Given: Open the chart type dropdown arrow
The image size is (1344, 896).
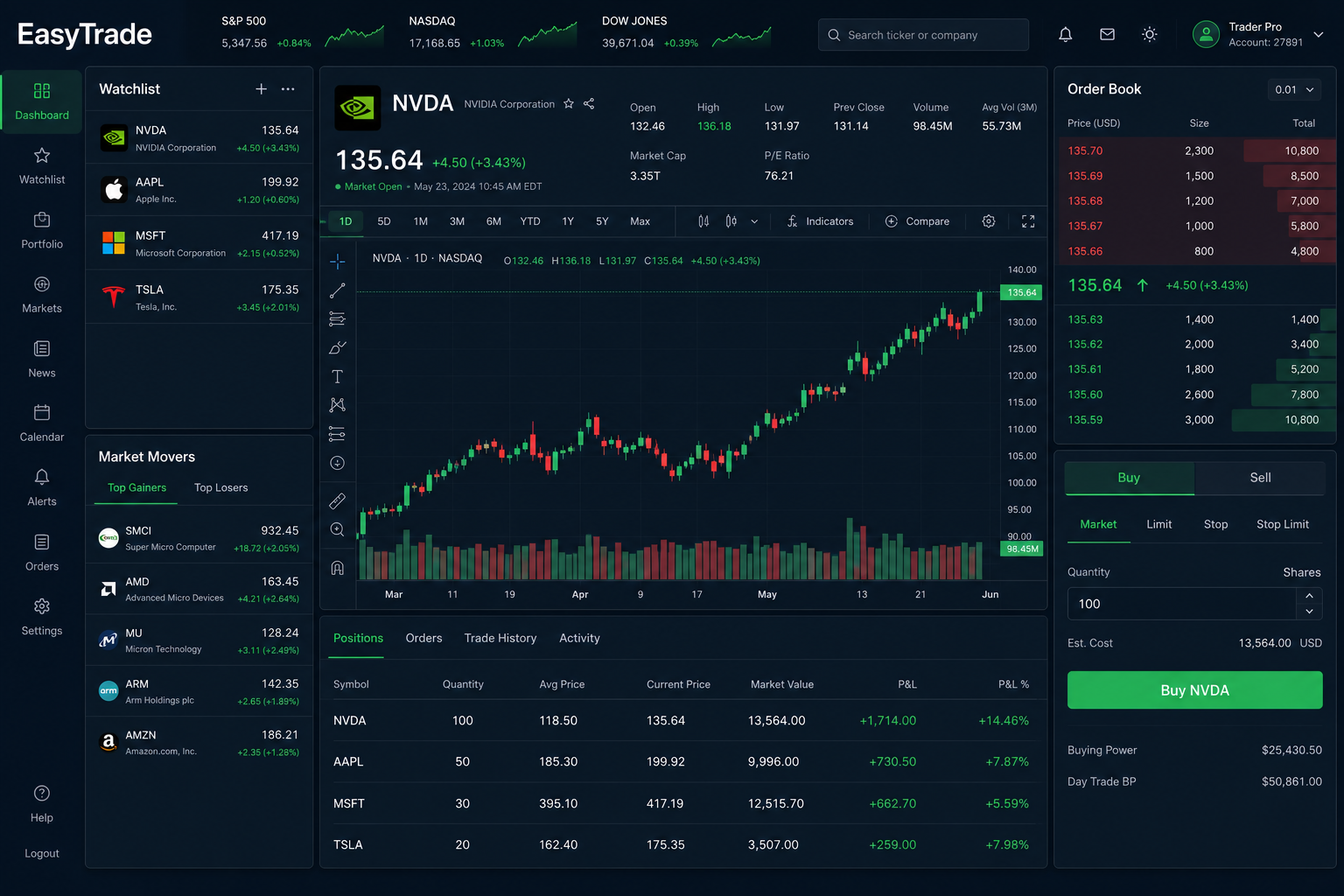Looking at the screenshot, I should 754,221.
